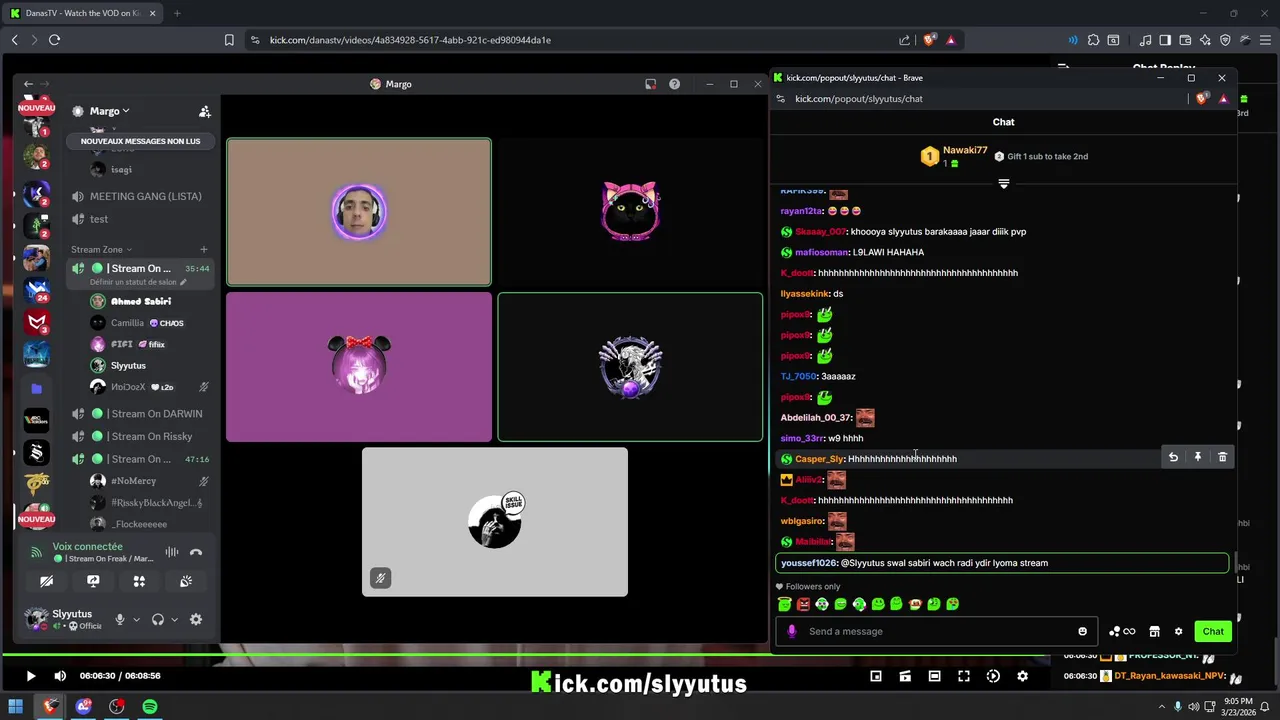This screenshot has width=1280, height=720.
Task: Click the share page icon in address bar
Action: (905, 40)
